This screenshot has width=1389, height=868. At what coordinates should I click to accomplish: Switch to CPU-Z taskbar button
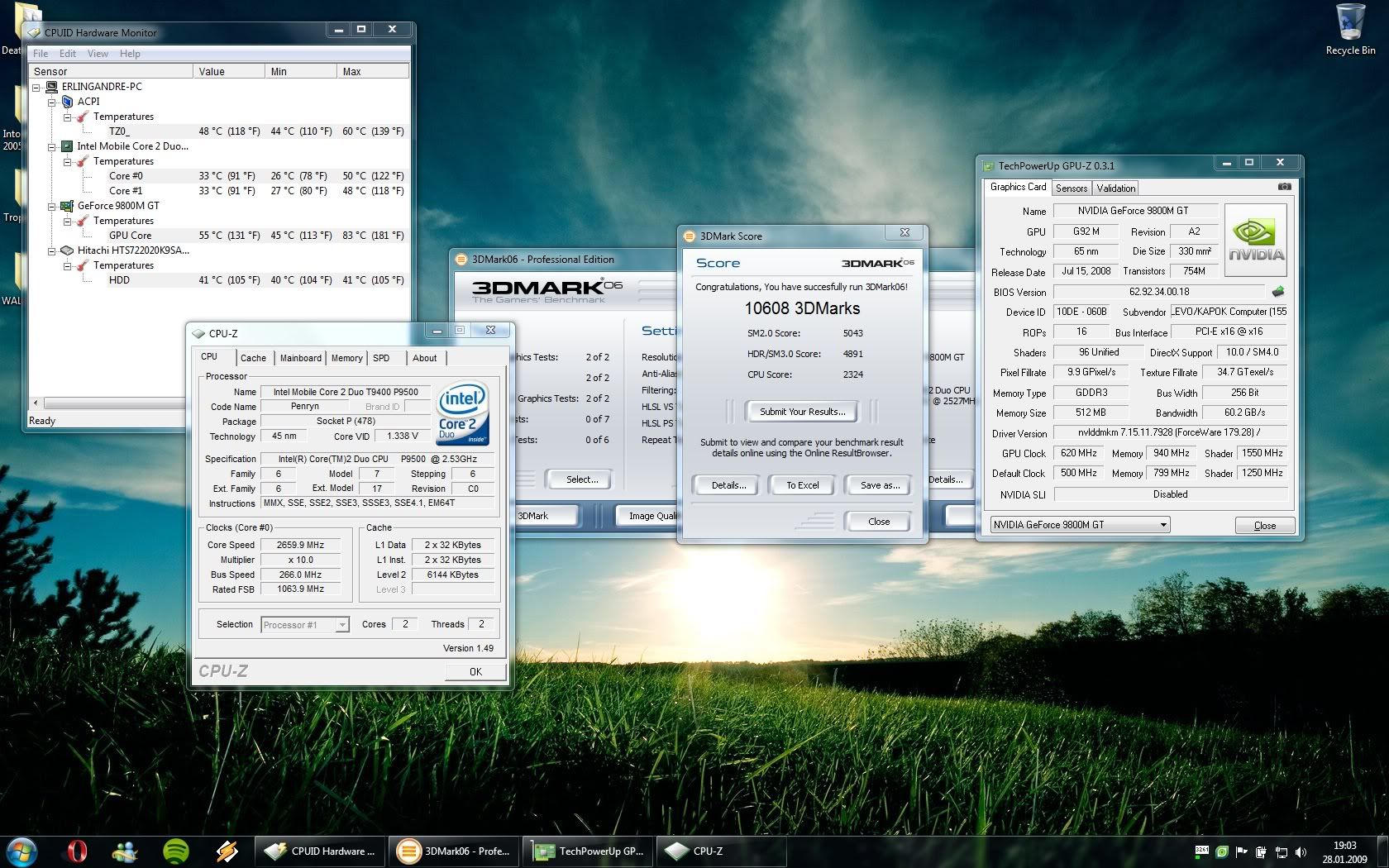pyautogui.click(x=722, y=851)
